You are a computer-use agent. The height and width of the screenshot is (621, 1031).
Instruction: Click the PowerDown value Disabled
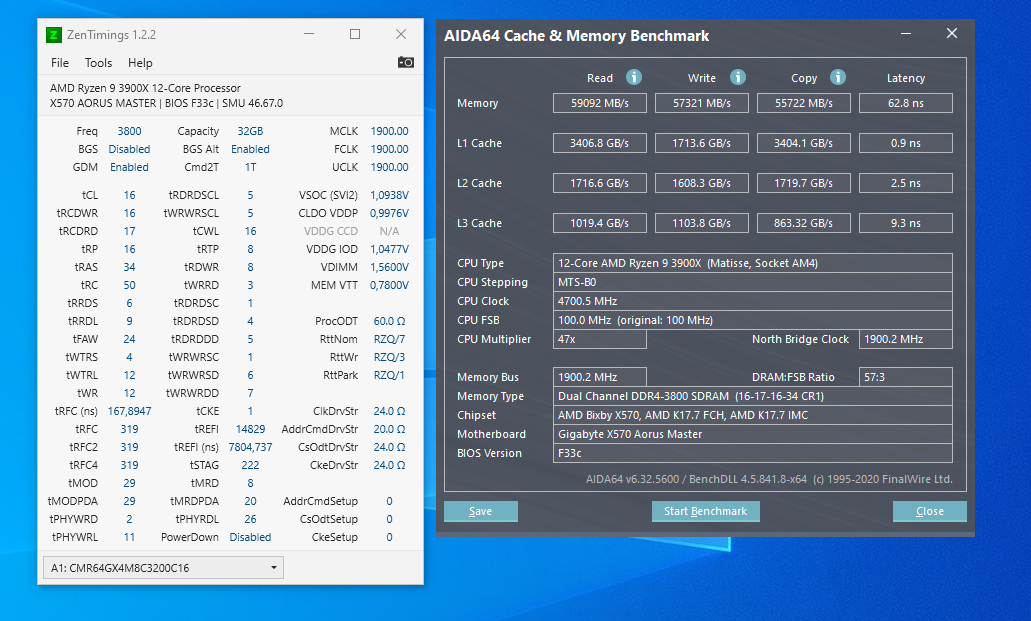click(x=251, y=537)
